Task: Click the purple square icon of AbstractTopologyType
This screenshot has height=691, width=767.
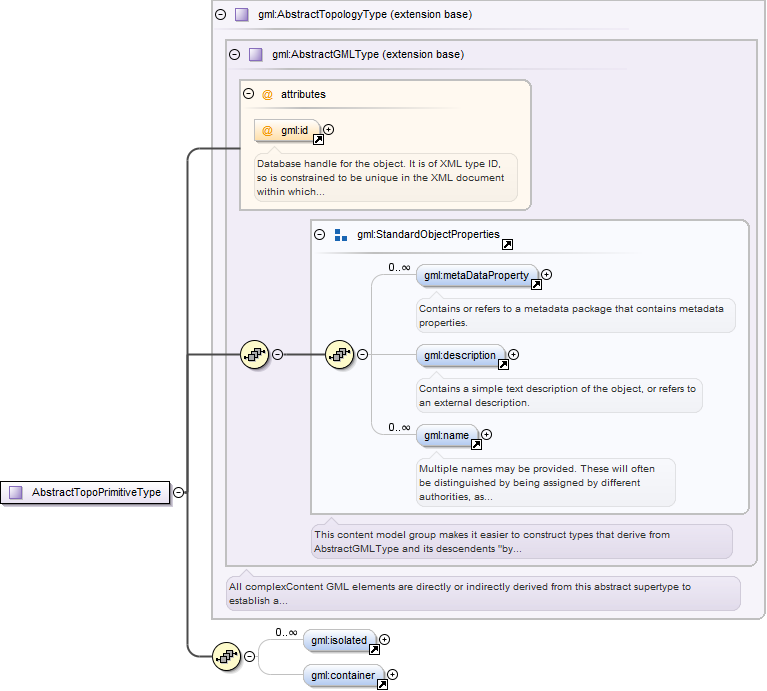Action: (242, 15)
